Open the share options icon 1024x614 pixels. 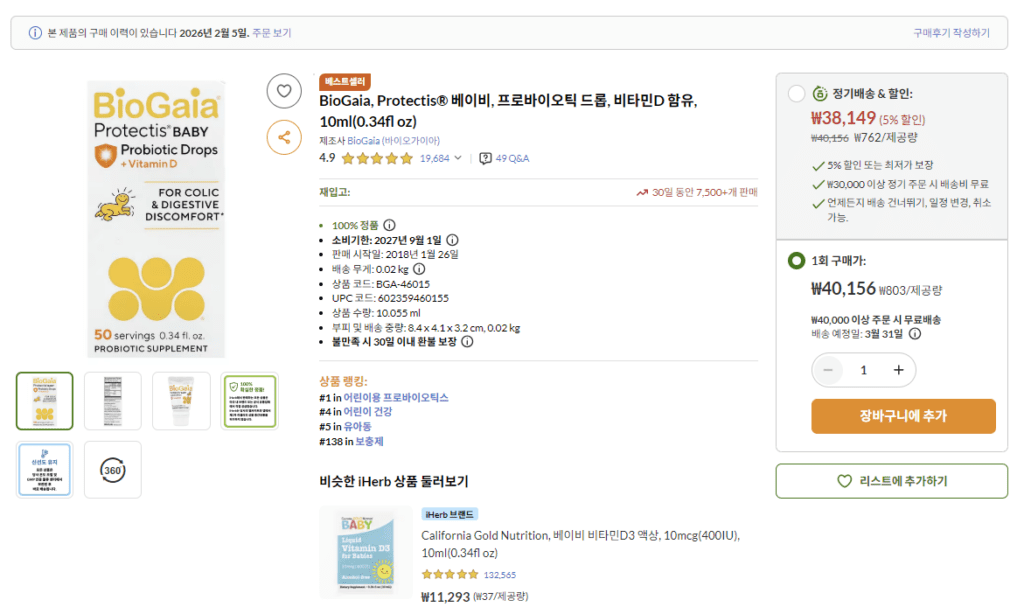284,136
